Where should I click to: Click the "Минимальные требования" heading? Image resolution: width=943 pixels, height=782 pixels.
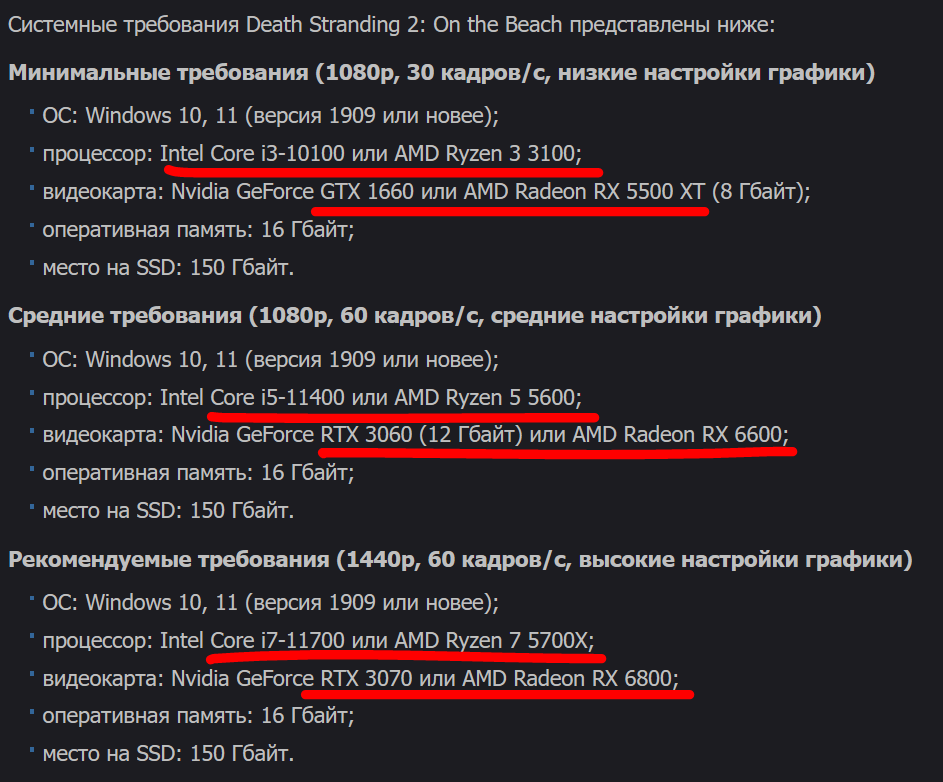pos(160,73)
